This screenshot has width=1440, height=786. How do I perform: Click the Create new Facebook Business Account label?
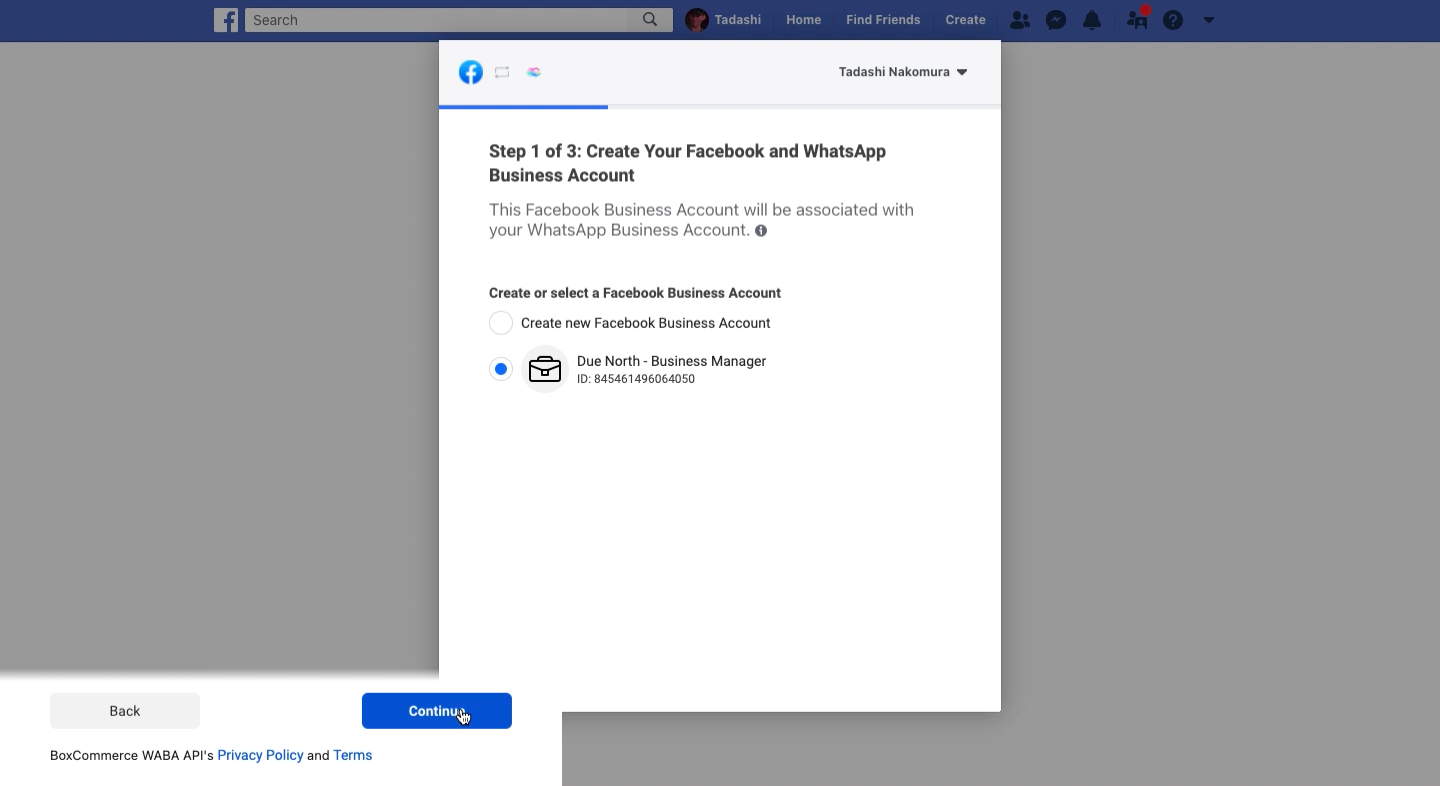(x=646, y=323)
